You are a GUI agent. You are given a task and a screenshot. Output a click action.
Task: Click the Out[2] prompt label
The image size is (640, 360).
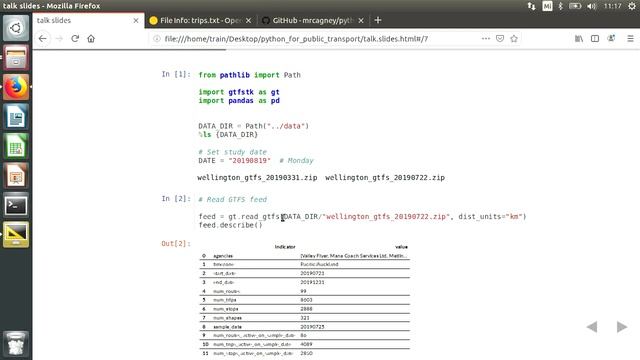pos(176,244)
